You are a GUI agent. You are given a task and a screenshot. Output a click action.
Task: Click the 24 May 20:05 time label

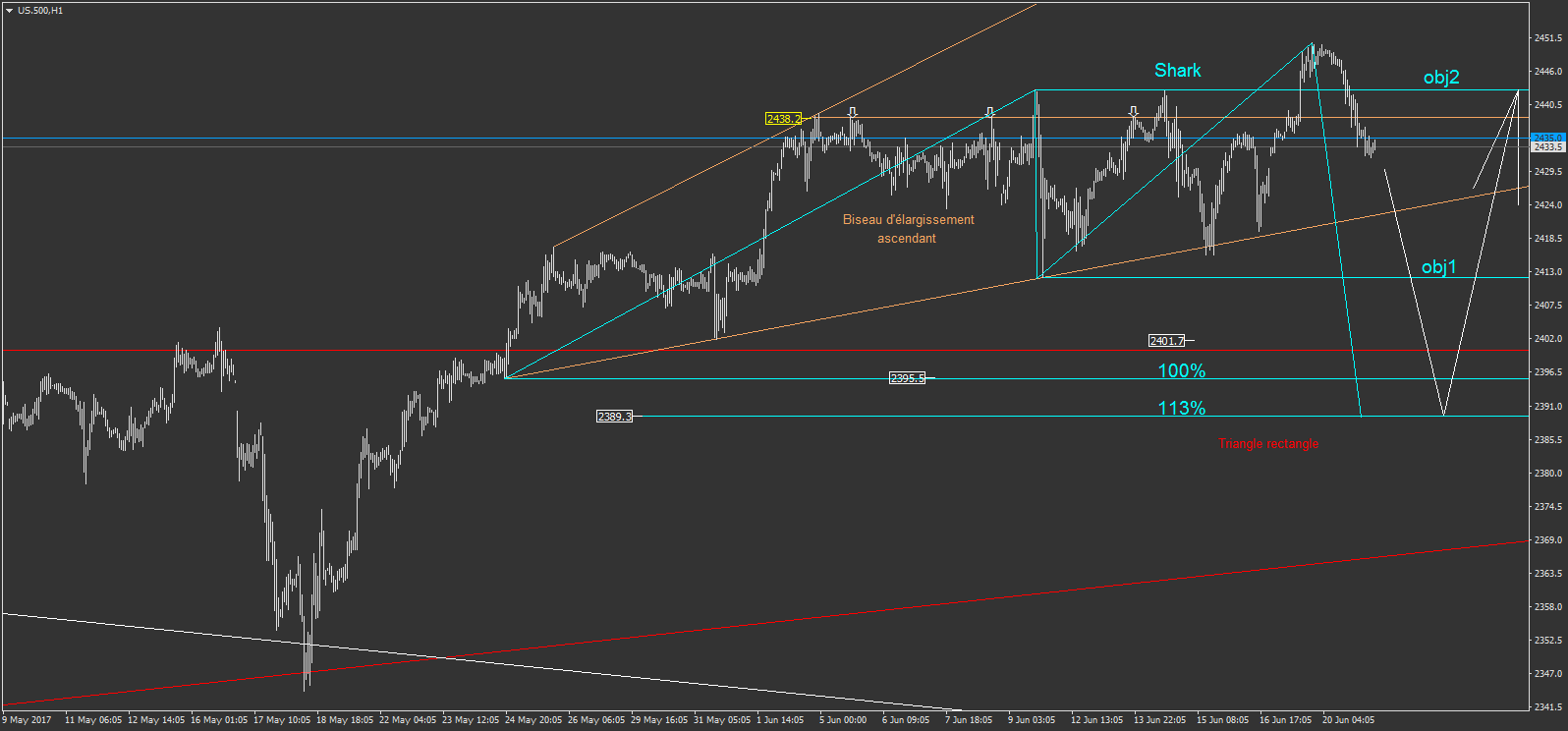click(x=533, y=720)
